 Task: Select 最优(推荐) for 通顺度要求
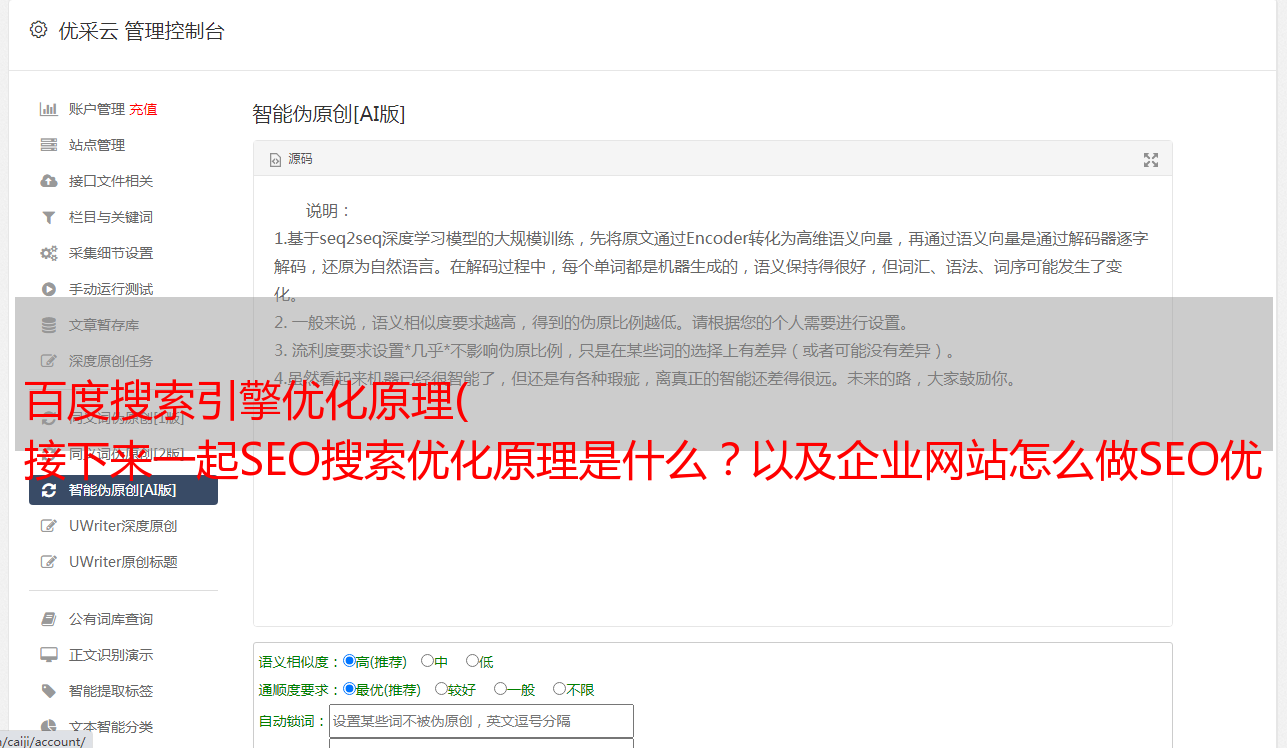pyautogui.click(x=349, y=689)
